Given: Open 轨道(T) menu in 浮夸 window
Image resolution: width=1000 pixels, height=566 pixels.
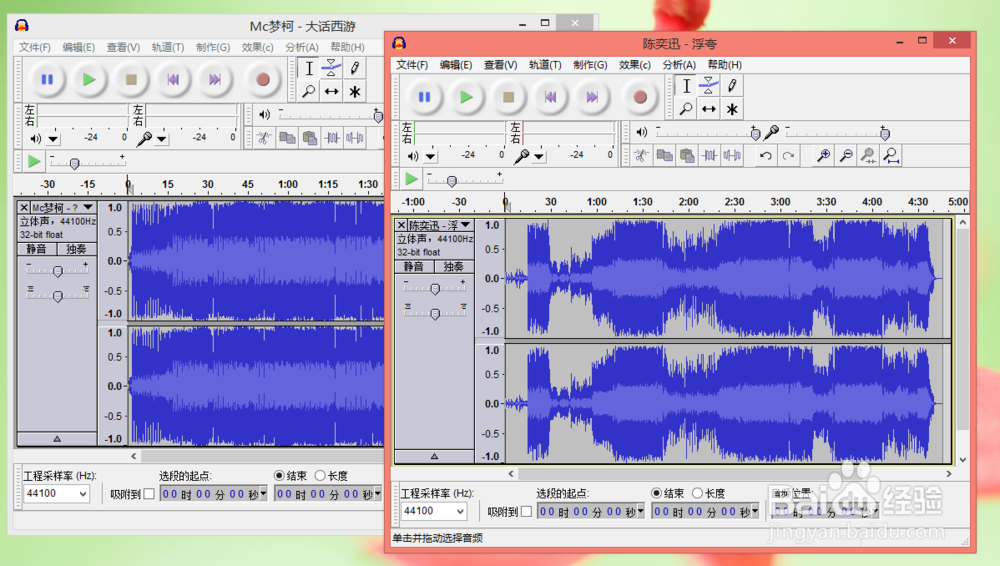Looking at the screenshot, I should click(x=545, y=65).
